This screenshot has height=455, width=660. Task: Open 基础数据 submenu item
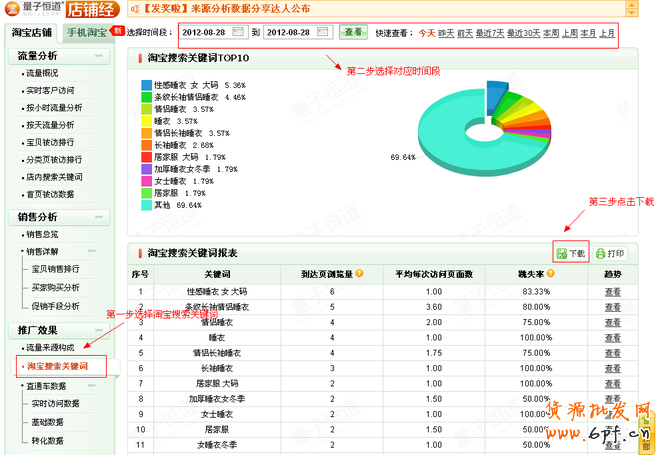48,422
